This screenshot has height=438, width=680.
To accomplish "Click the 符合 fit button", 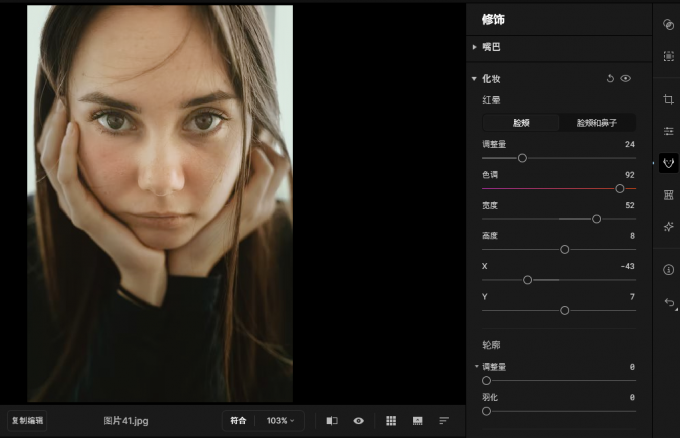I will [238, 421].
